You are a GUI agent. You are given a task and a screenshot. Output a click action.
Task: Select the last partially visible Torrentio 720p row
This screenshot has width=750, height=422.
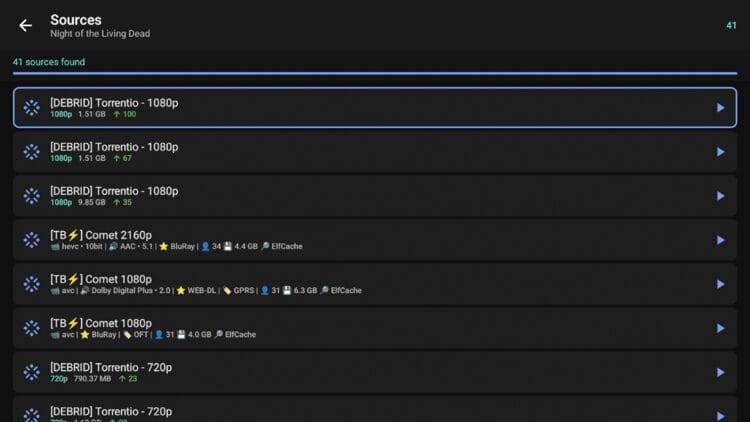(375, 410)
